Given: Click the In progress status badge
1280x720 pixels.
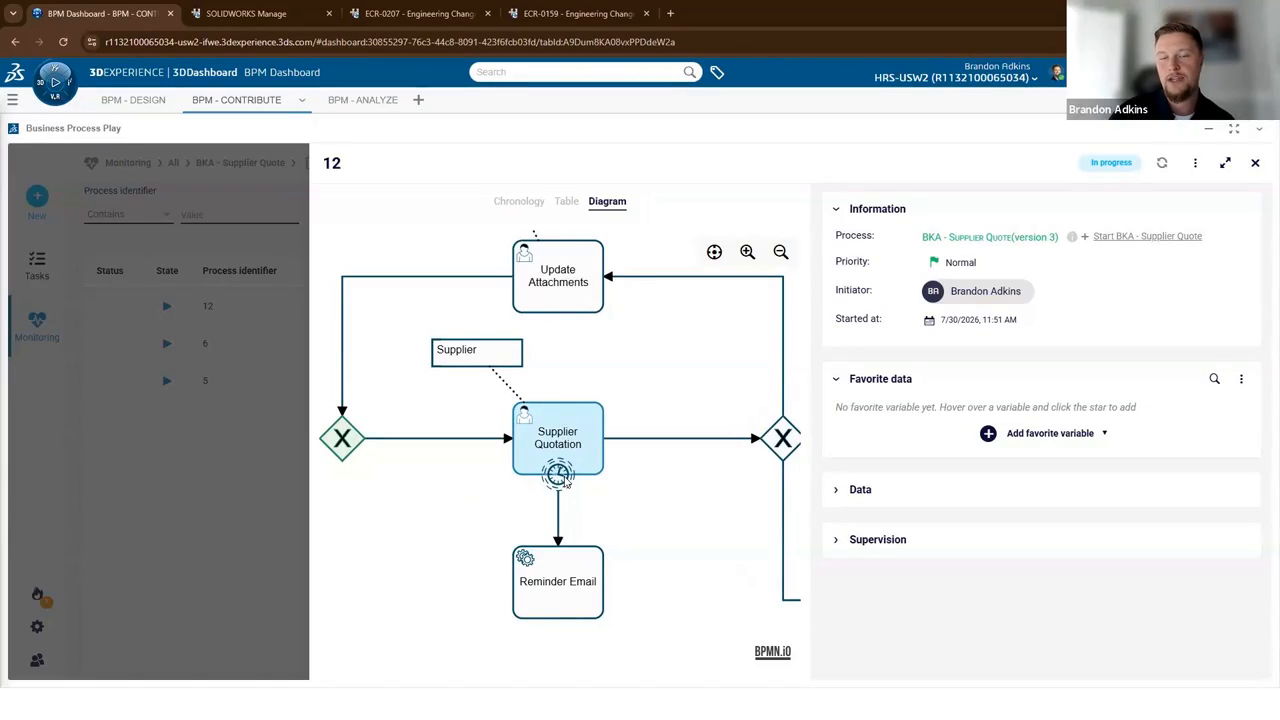Looking at the screenshot, I should (x=1111, y=163).
